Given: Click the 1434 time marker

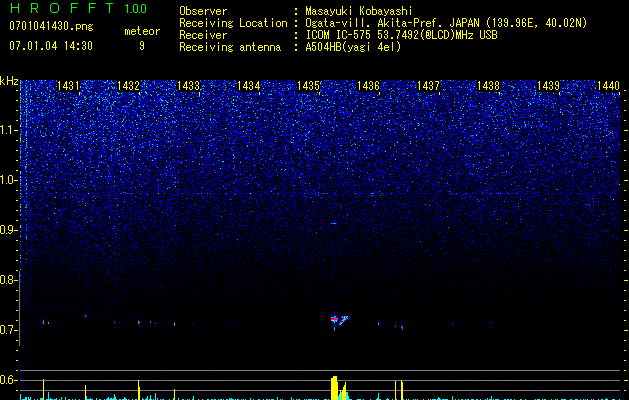Looking at the screenshot, I should [x=248, y=86].
